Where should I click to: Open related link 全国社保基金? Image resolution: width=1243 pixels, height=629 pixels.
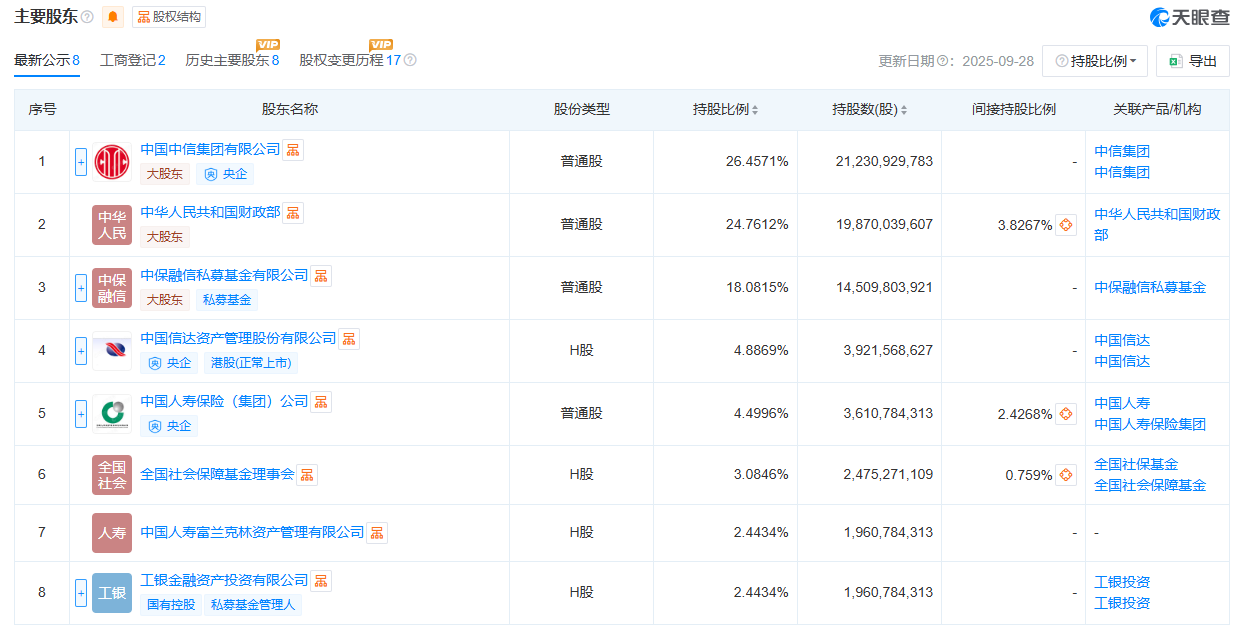tap(1136, 464)
